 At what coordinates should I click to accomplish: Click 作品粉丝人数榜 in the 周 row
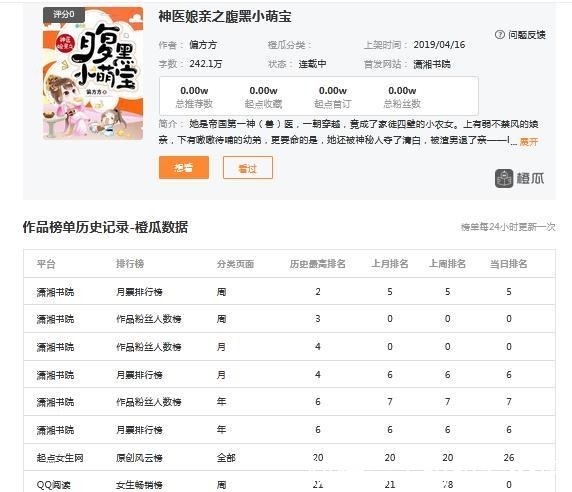[x=148, y=319]
